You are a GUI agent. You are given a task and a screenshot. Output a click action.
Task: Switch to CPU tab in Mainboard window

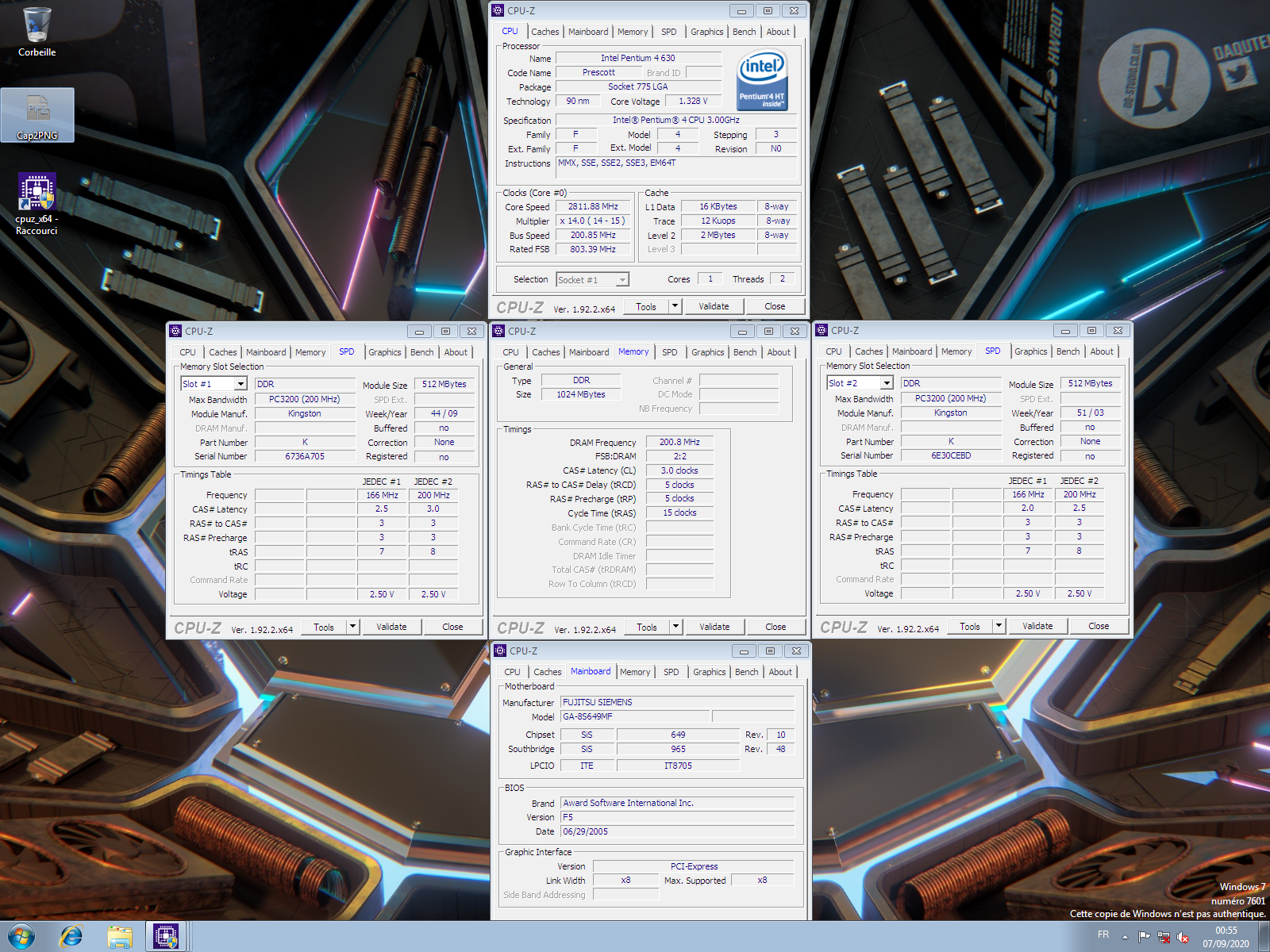coord(513,672)
